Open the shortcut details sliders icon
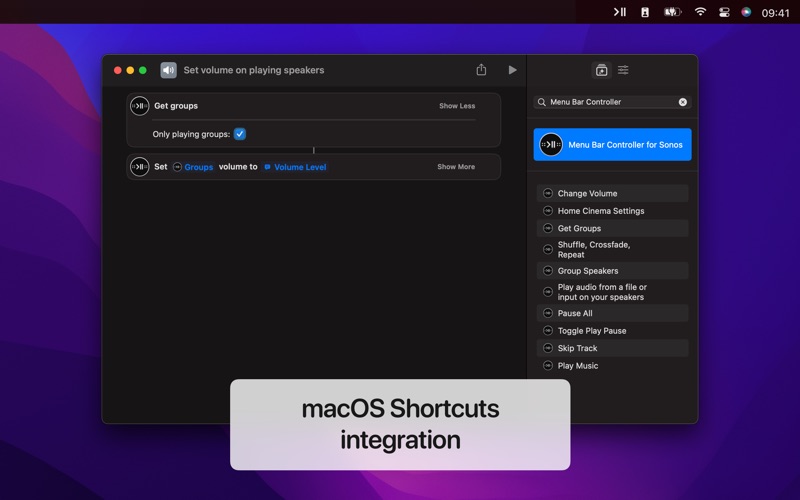Image resolution: width=800 pixels, height=500 pixels. pos(623,70)
